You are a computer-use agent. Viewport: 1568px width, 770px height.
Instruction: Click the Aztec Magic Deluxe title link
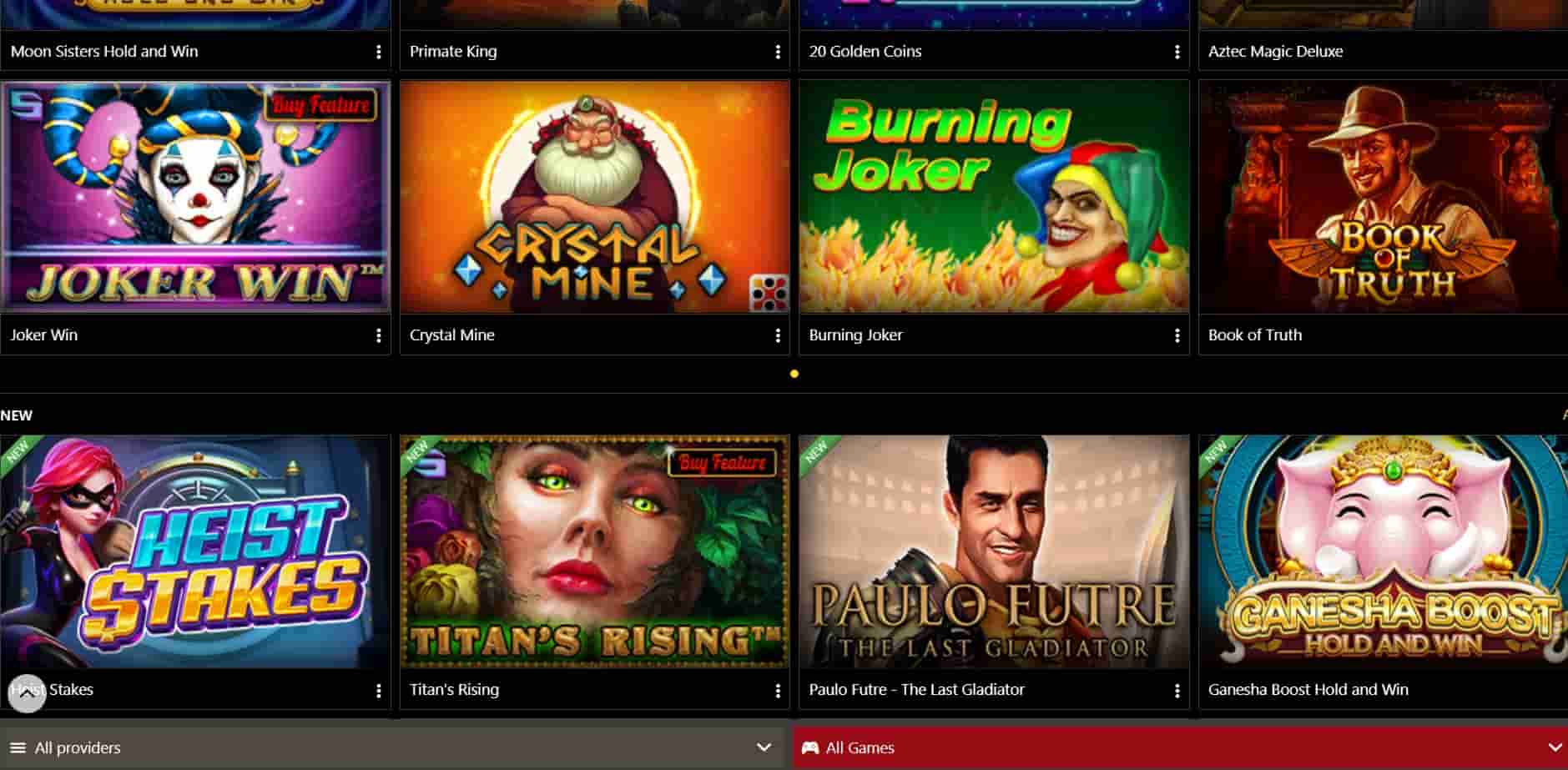pyautogui.click(x=1276, y=51)
